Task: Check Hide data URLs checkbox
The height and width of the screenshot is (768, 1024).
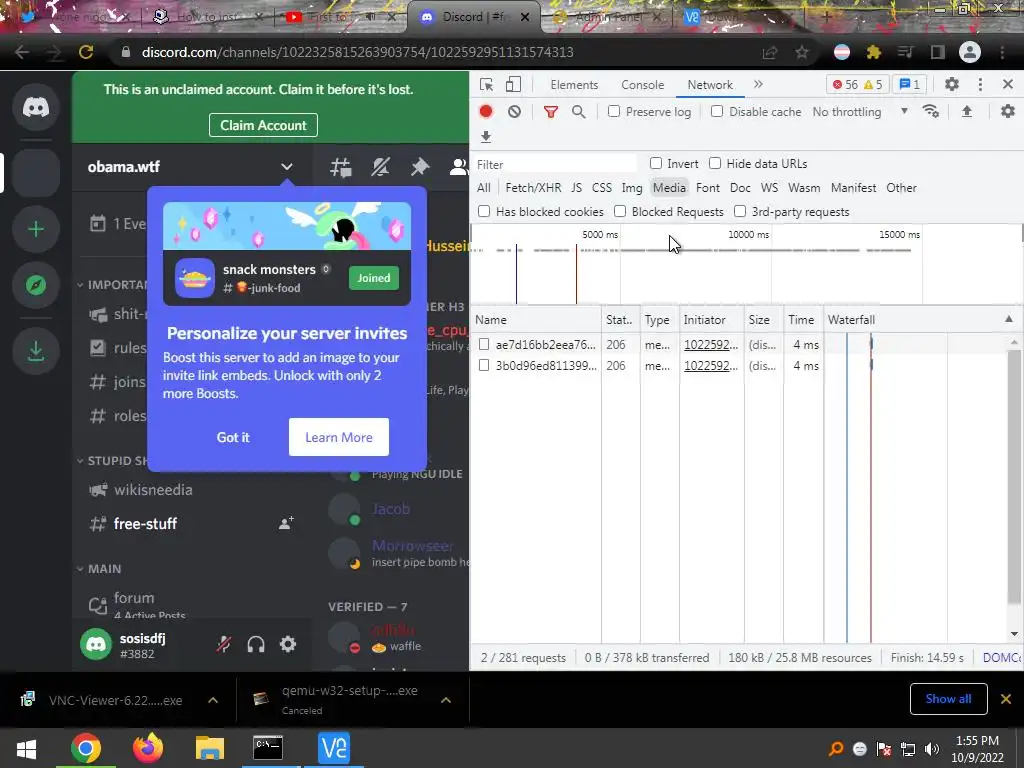Action: tap(715, 163)
